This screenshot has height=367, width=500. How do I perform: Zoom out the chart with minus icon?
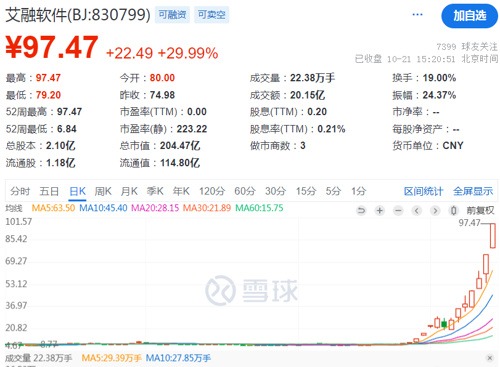398,211
